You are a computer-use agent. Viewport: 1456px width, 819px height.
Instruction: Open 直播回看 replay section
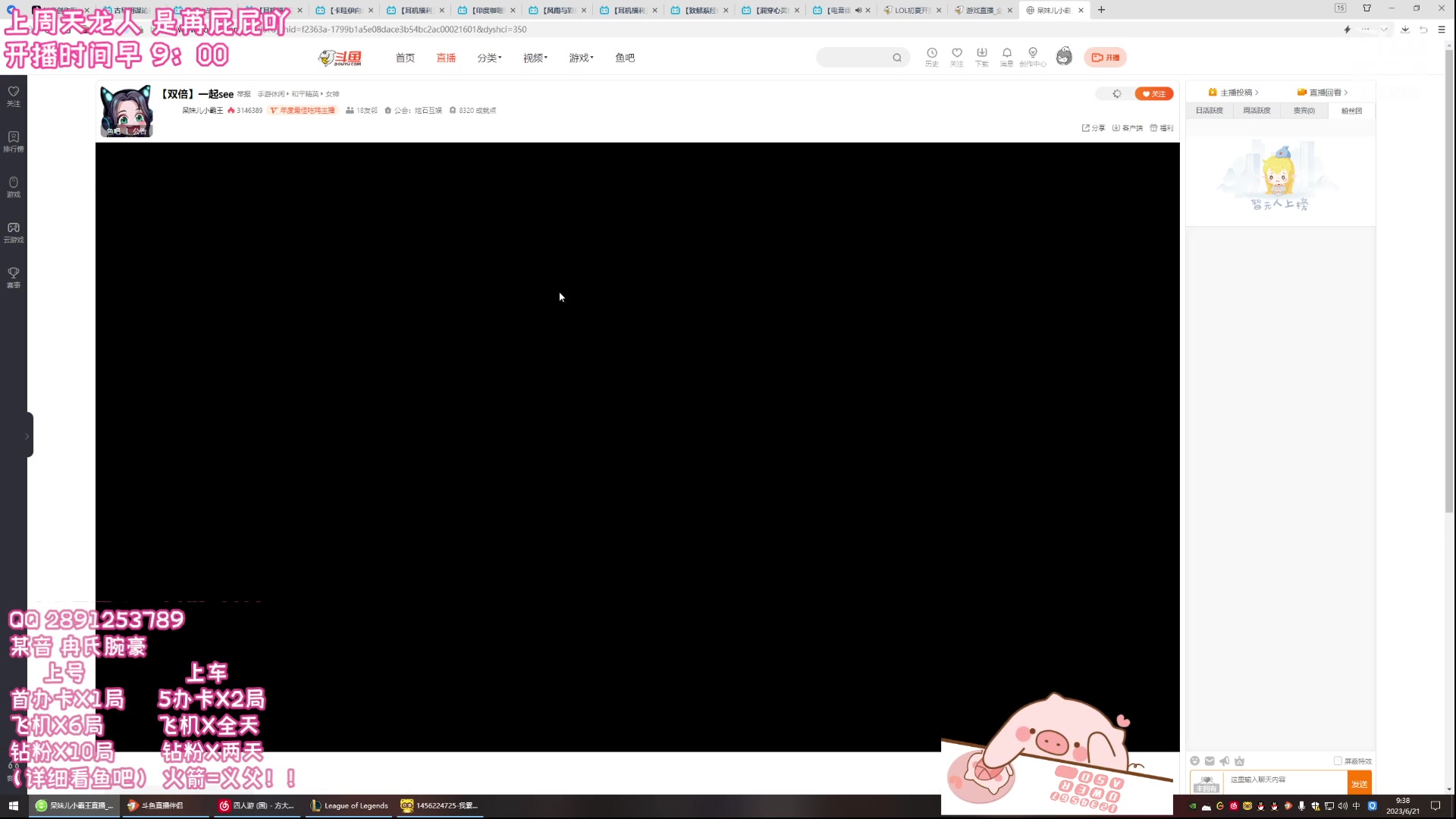(x=1323, y=93)
